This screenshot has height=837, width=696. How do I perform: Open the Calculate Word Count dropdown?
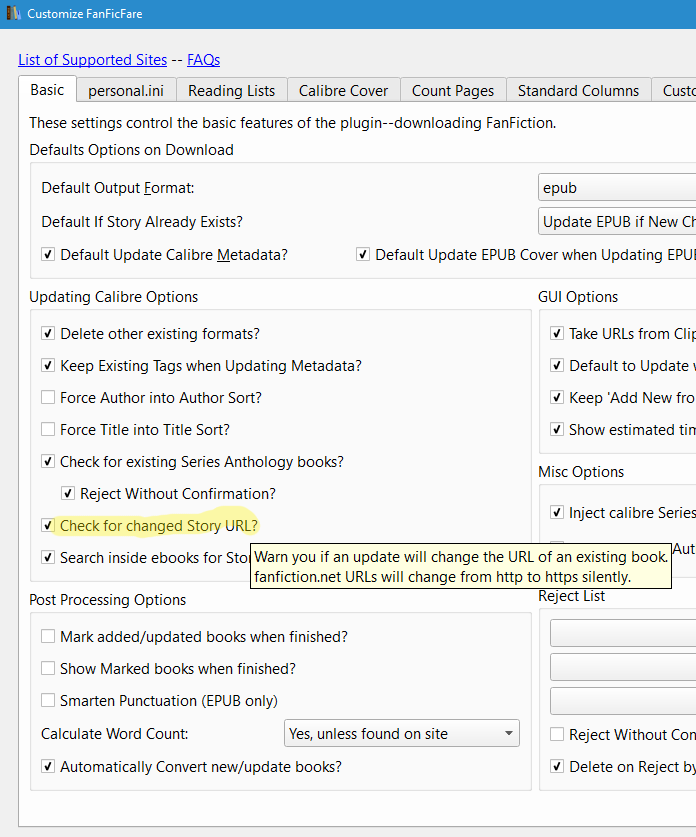[x=402, y=734]
